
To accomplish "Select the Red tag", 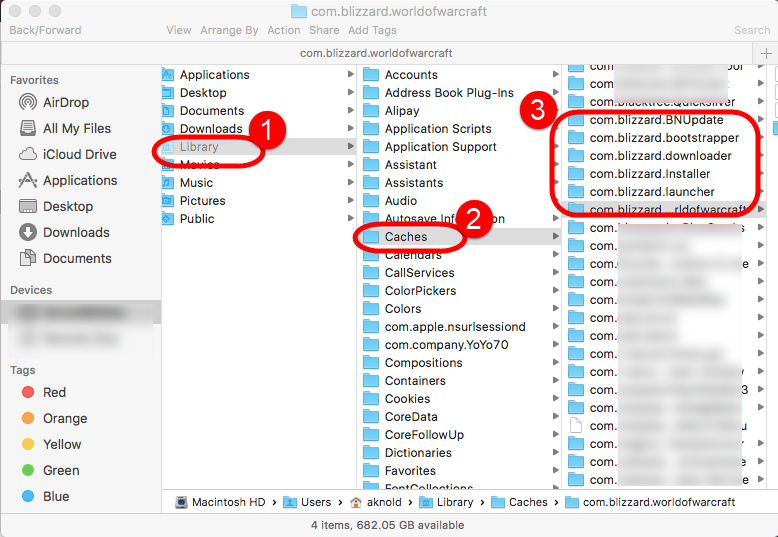I will coord(44,392).
